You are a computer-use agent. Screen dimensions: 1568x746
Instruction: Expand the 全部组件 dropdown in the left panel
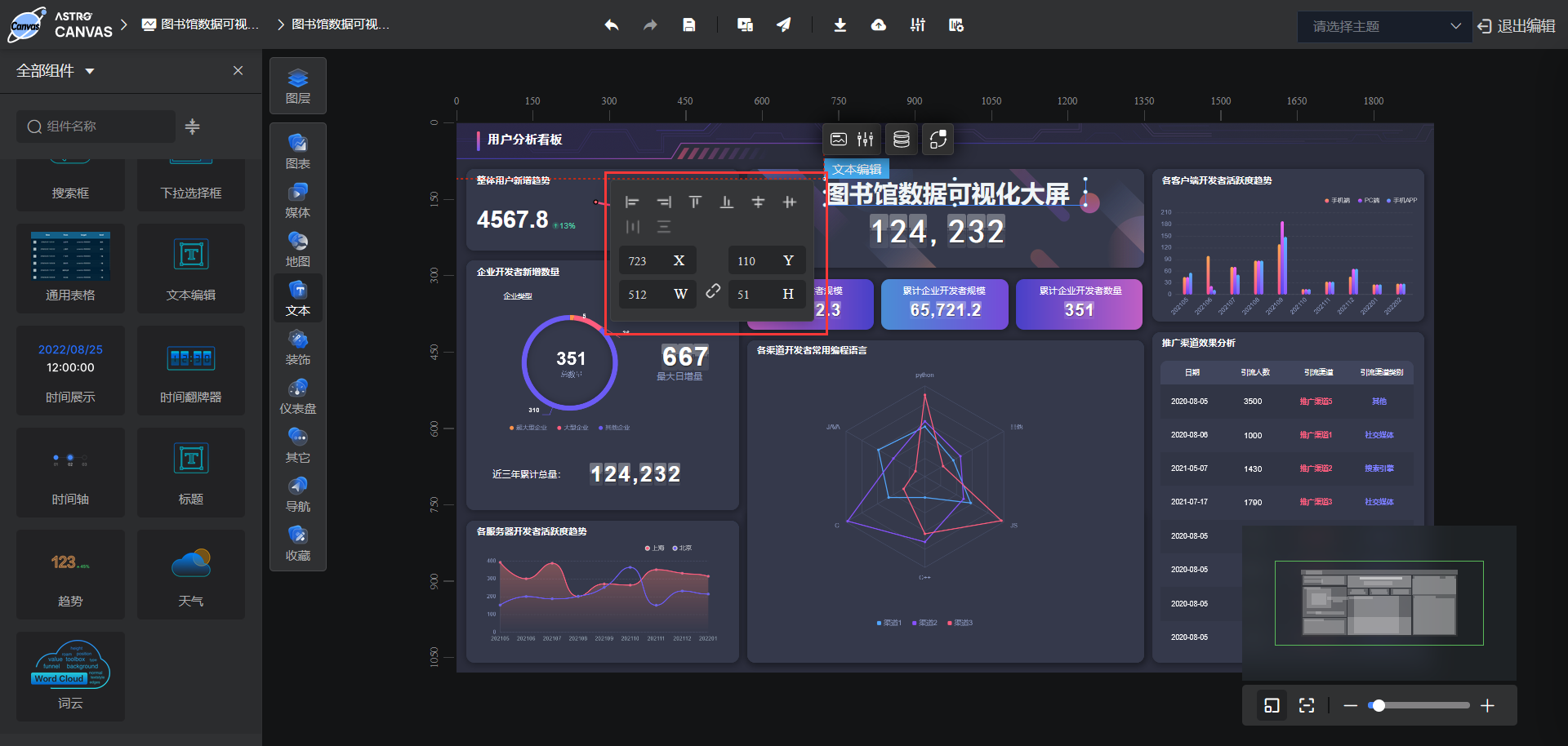pyautogui.click(x=90, y=71)
